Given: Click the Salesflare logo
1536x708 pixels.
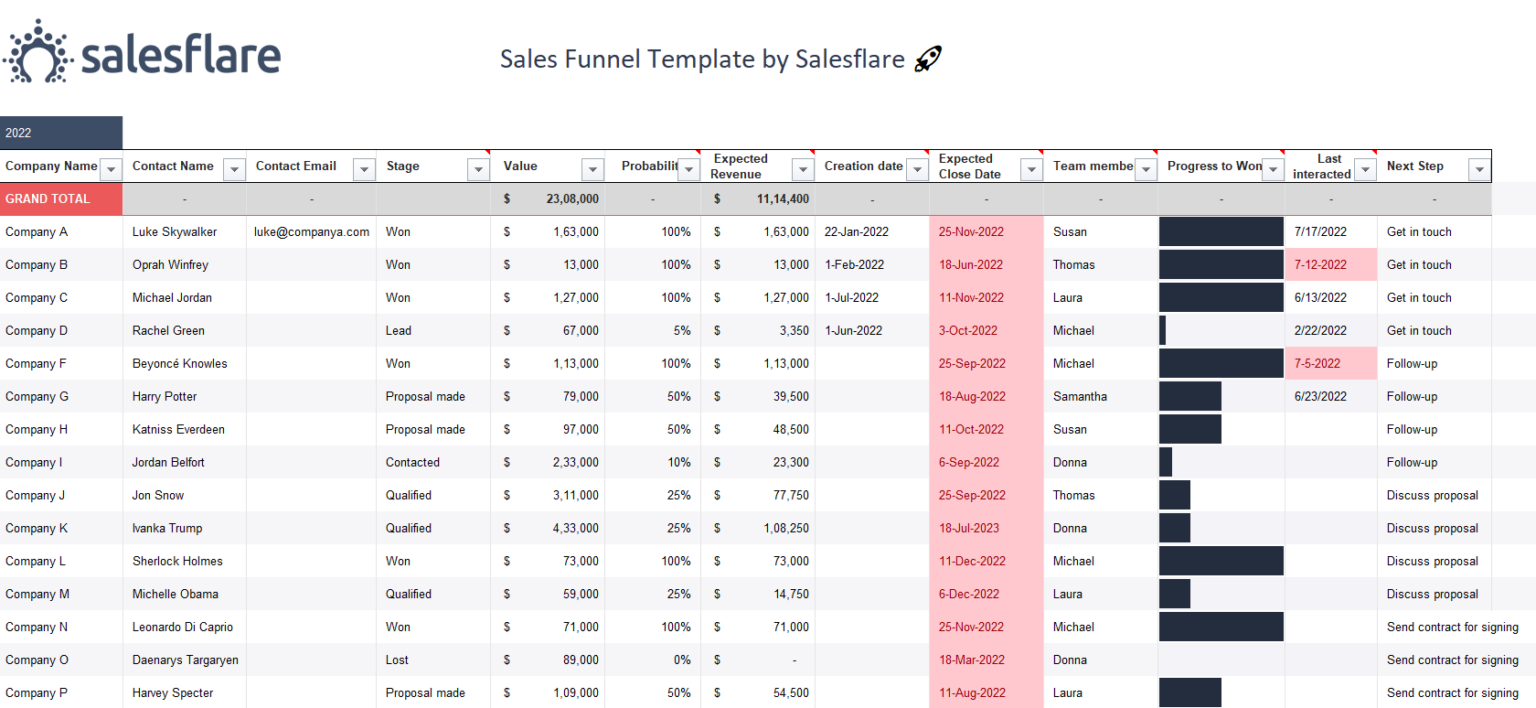Looking at the screenshot, I should (x=140, y=50).
